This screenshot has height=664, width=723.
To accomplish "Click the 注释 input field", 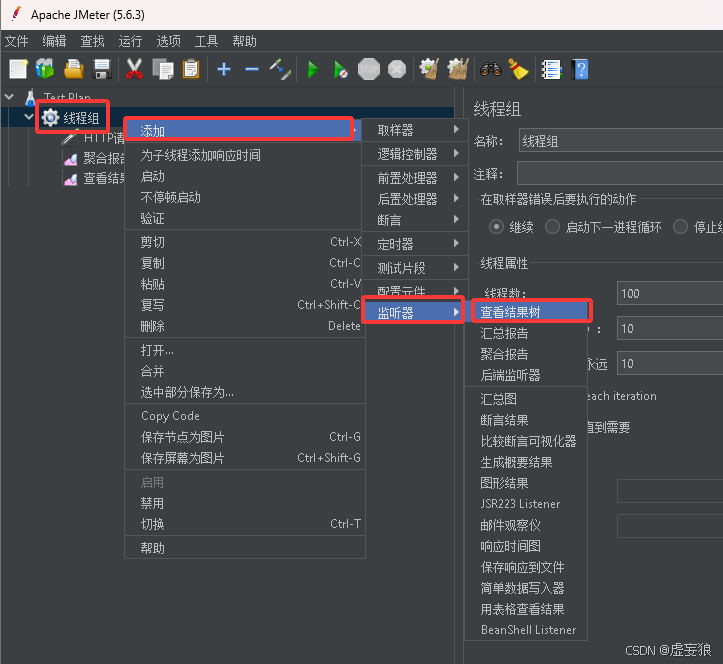I will click(620, 173).
